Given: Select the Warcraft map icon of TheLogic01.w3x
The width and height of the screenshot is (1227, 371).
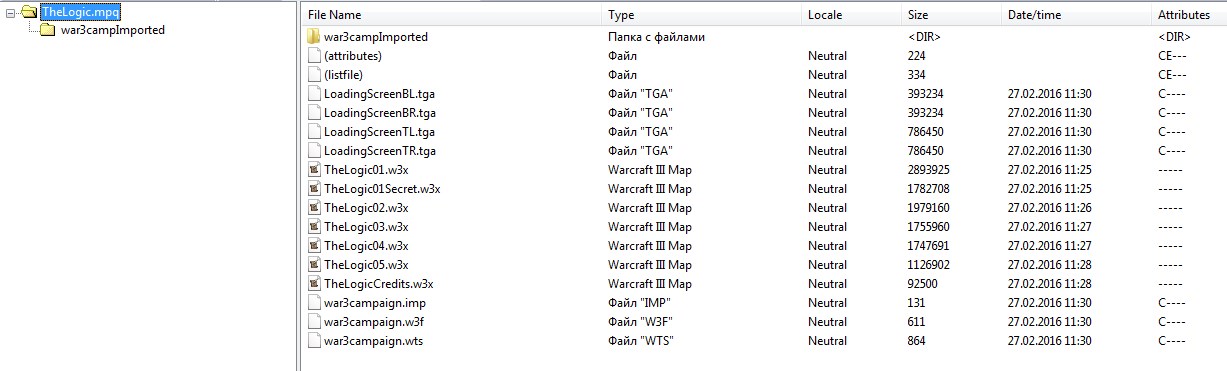Looking at the screenshot, I should coord(314,170).
